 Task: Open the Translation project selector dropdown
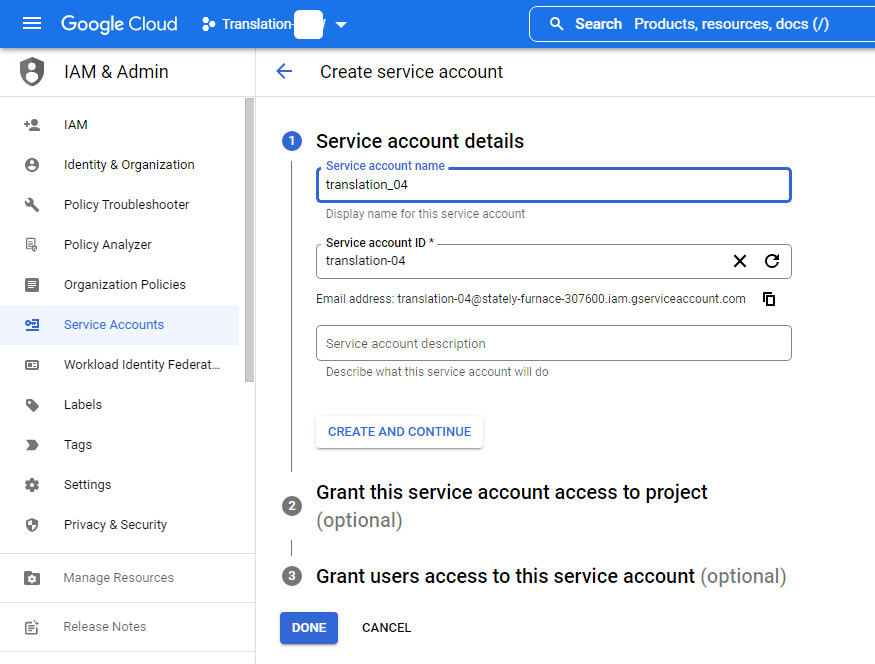pyautogui.click(x=274, y=24)
